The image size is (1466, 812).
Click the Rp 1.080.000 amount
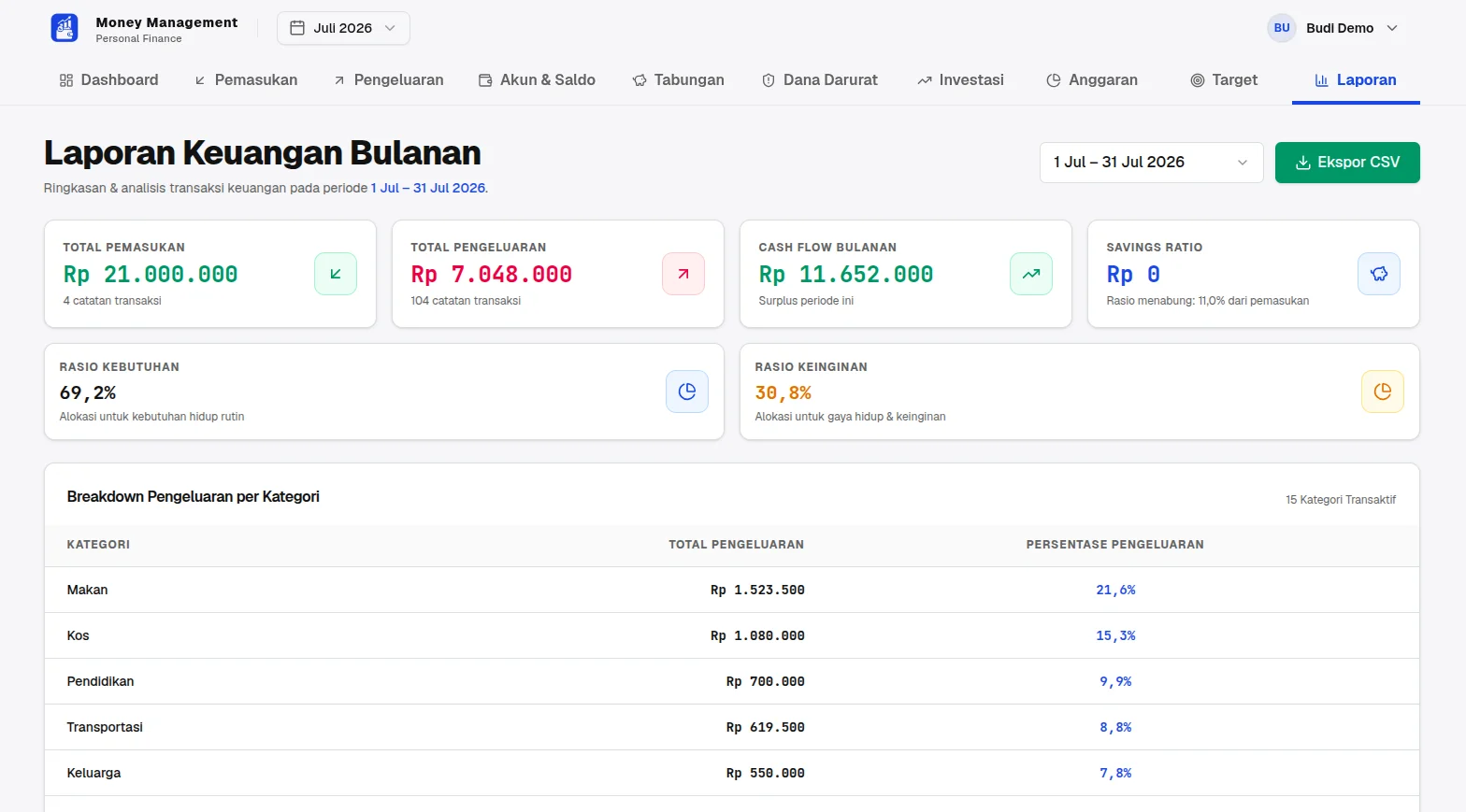(x=757, y=635)
